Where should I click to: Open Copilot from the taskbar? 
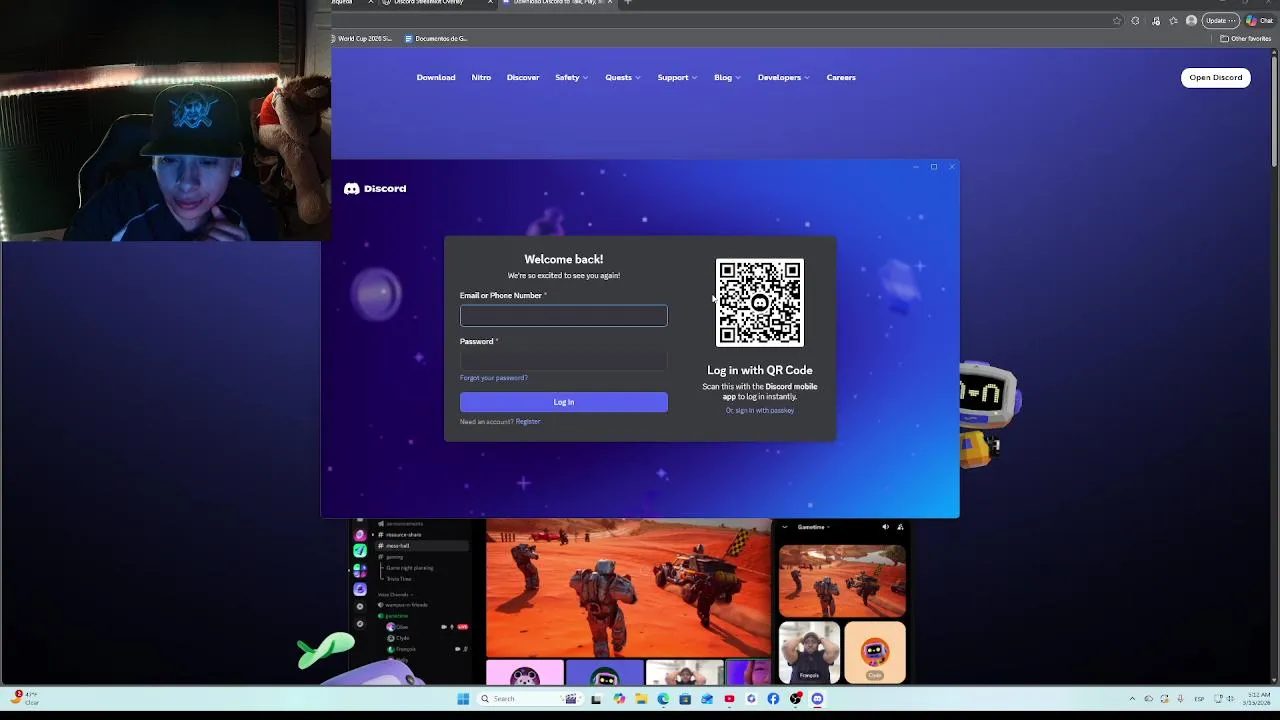(619, 699)
